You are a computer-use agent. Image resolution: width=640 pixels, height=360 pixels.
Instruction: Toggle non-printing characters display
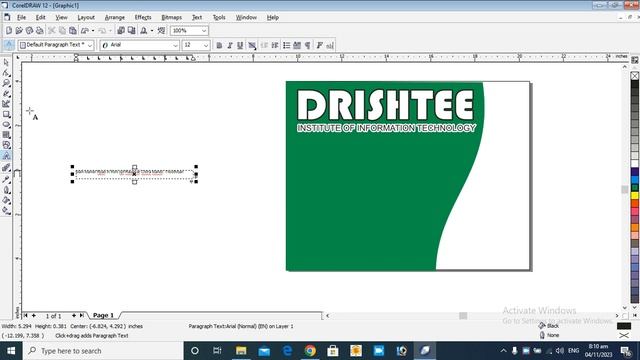tap(307, 45)
